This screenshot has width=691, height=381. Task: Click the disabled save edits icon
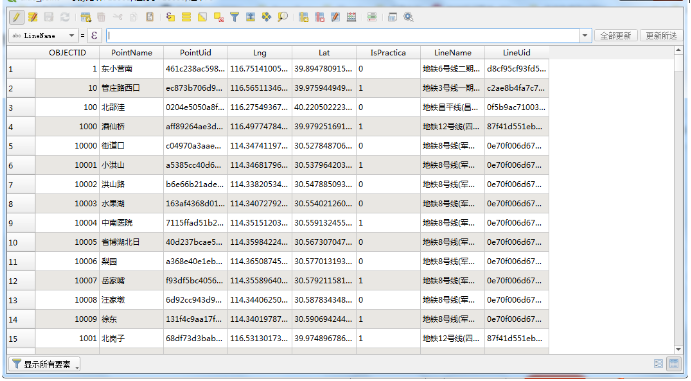point(48,17)
